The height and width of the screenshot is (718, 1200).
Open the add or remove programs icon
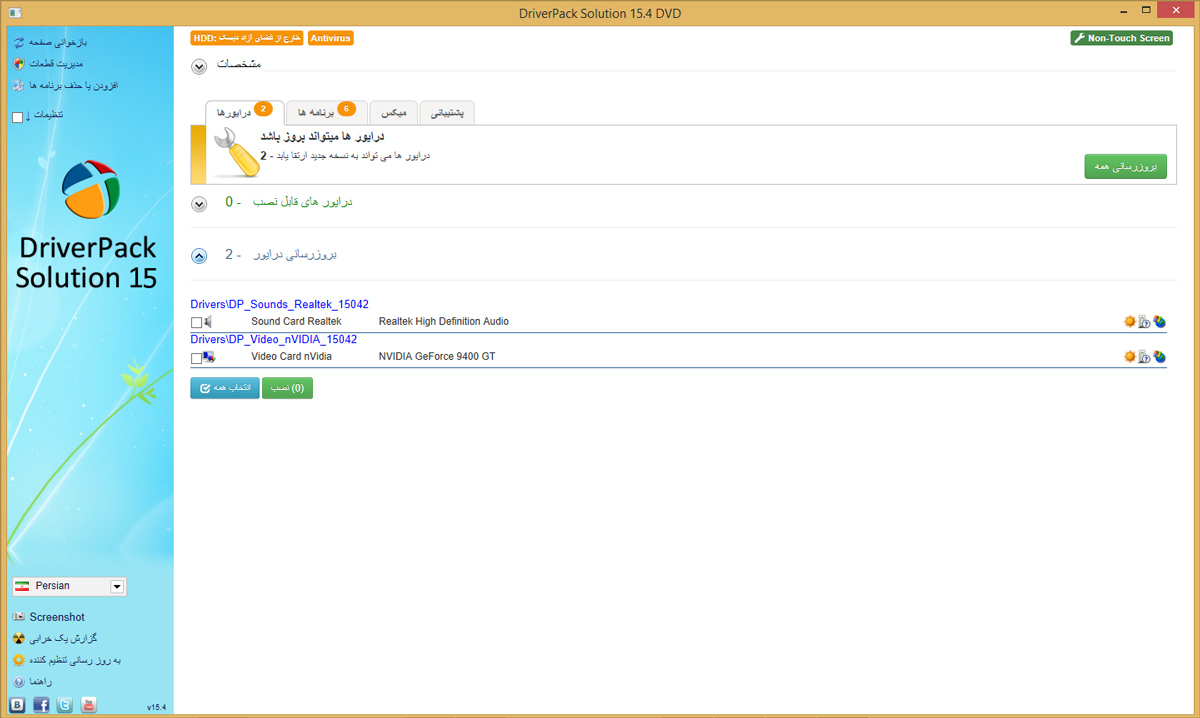tap(18, 86)
